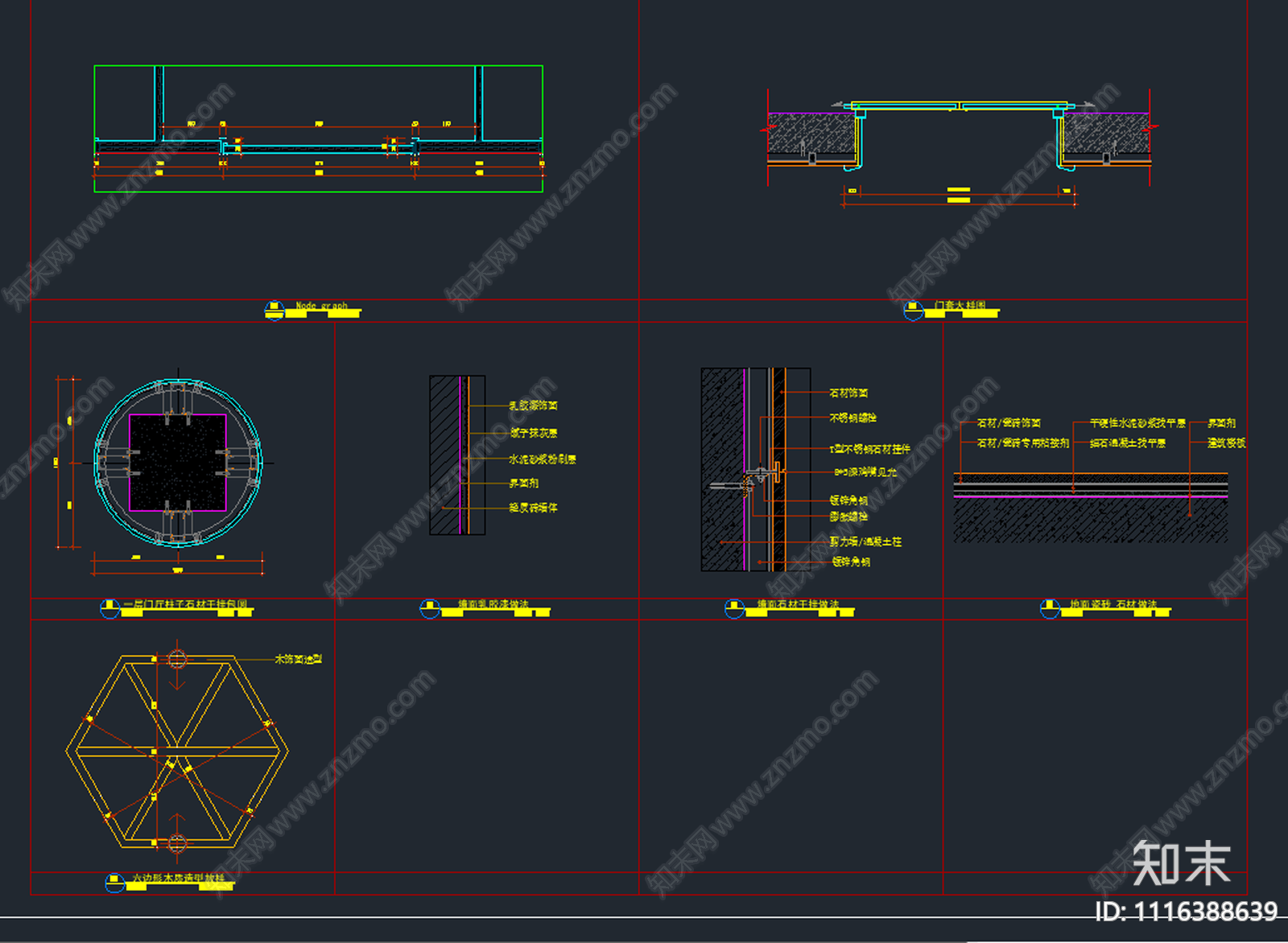Screen dimensions: 1288x943
Task: Select the 'T型不锈钢石材挂件' annotation label
Action: tap(869, 449)
